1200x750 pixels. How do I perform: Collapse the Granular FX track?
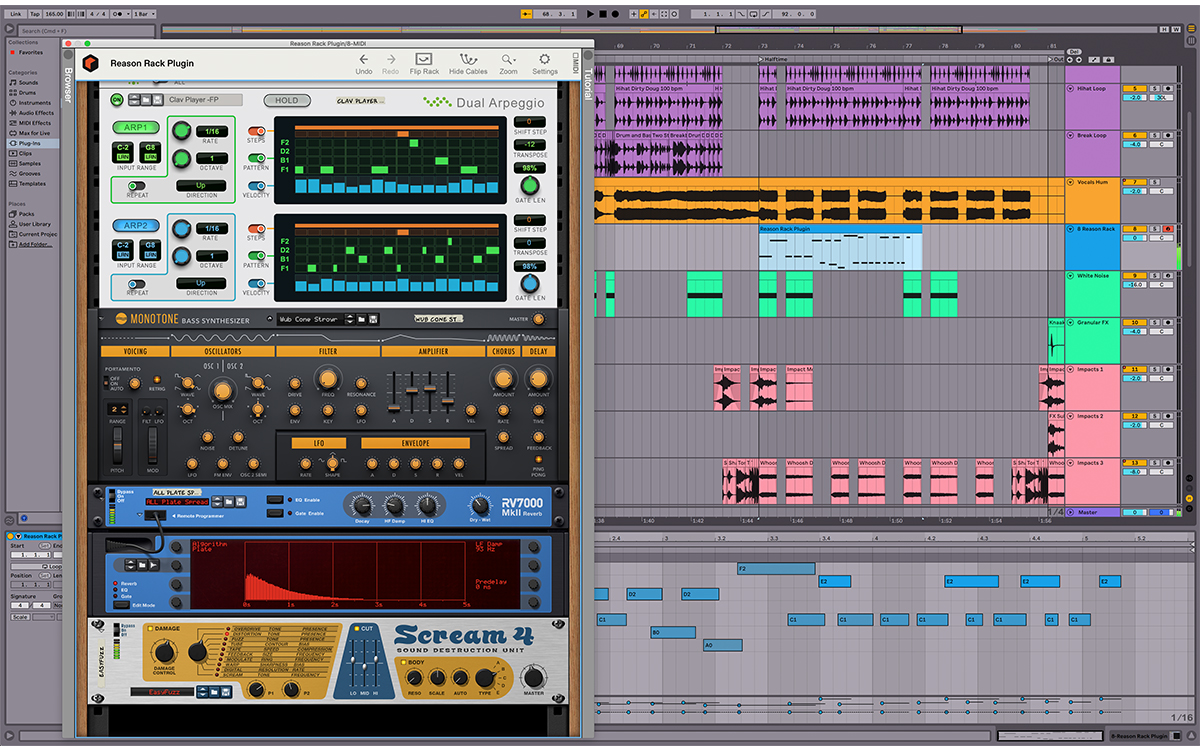click(x=1070, y=322)
